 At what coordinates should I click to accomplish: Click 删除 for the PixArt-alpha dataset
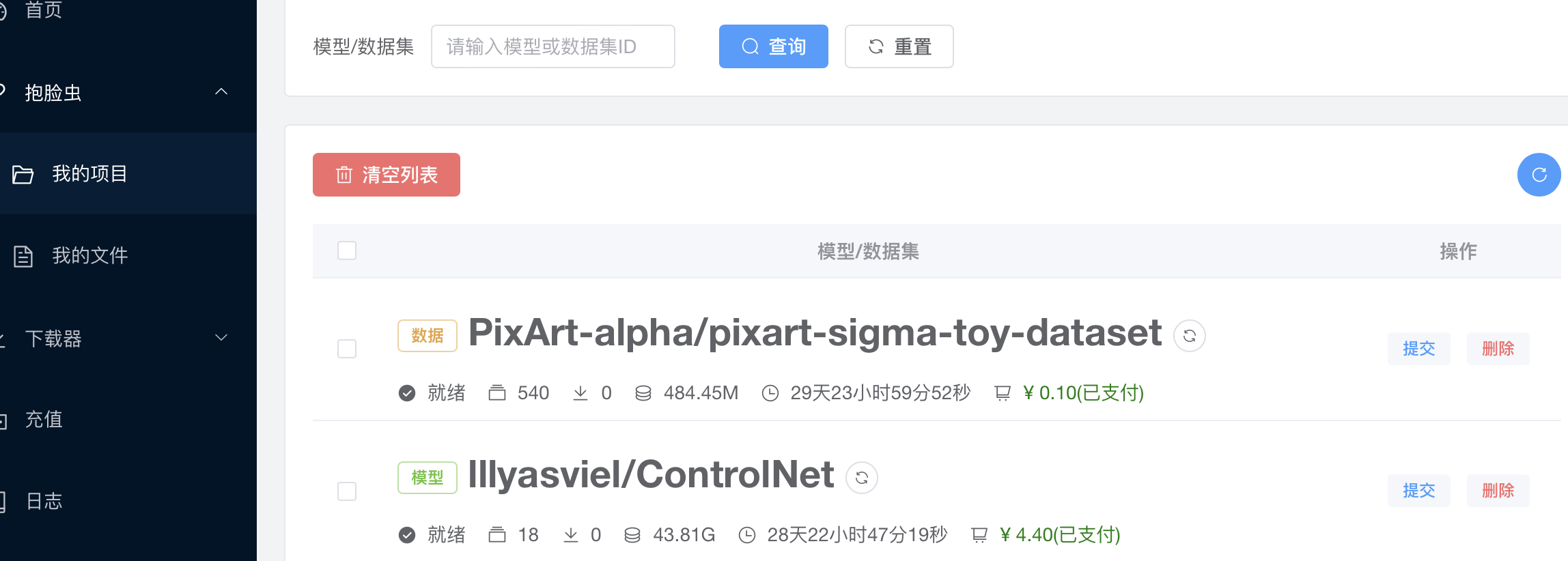(1498, 349)
